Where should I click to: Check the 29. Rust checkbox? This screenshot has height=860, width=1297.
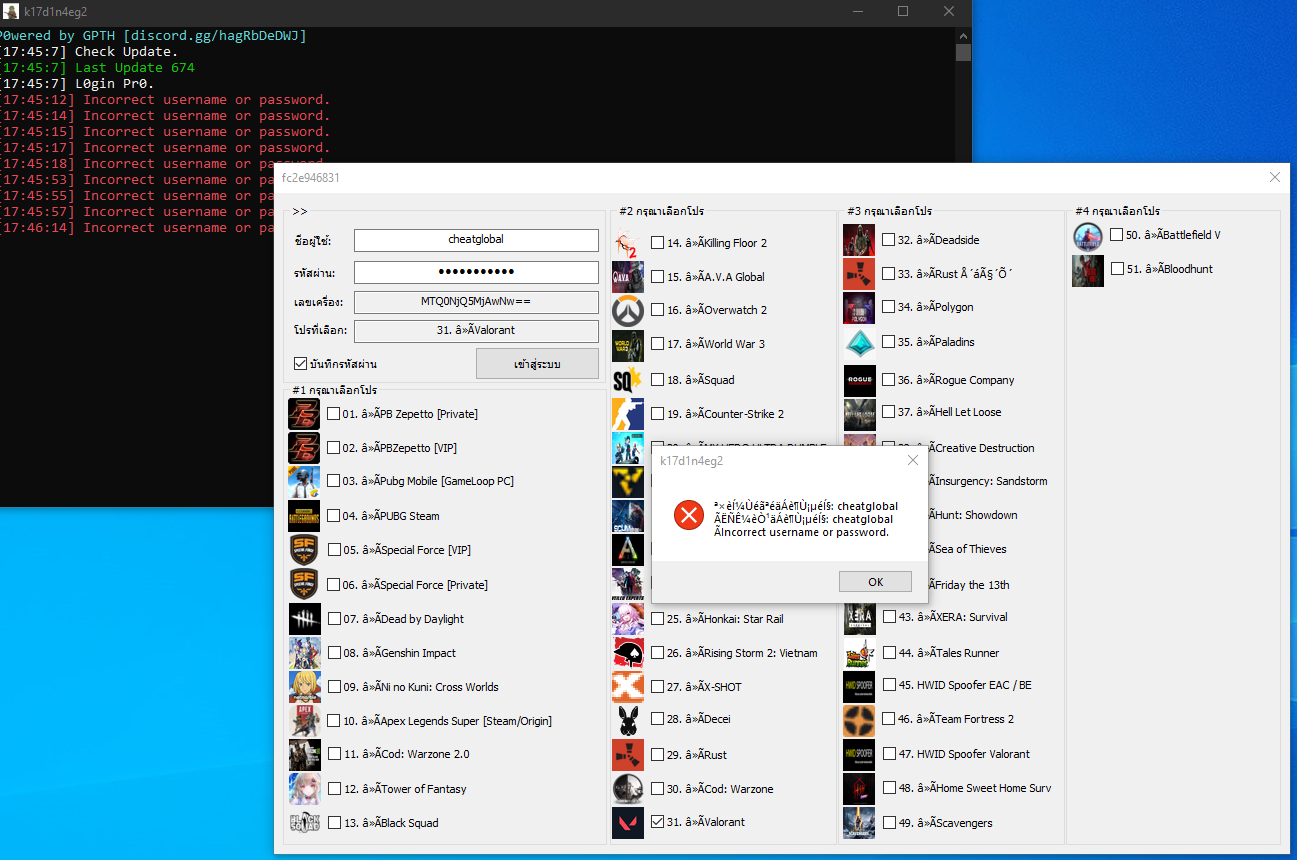pyautogui.click(x=657, y=755)
